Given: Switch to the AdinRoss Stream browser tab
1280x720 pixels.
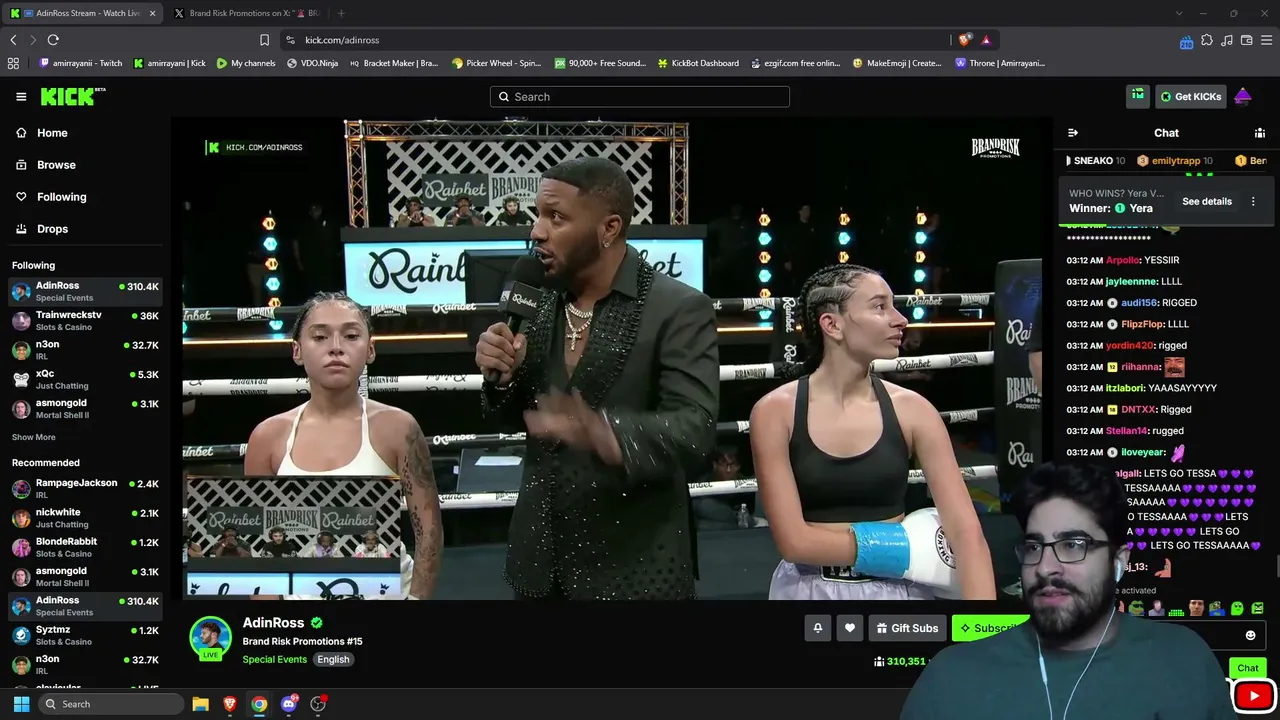Looking at the screenshot, I should click(84, 13).
